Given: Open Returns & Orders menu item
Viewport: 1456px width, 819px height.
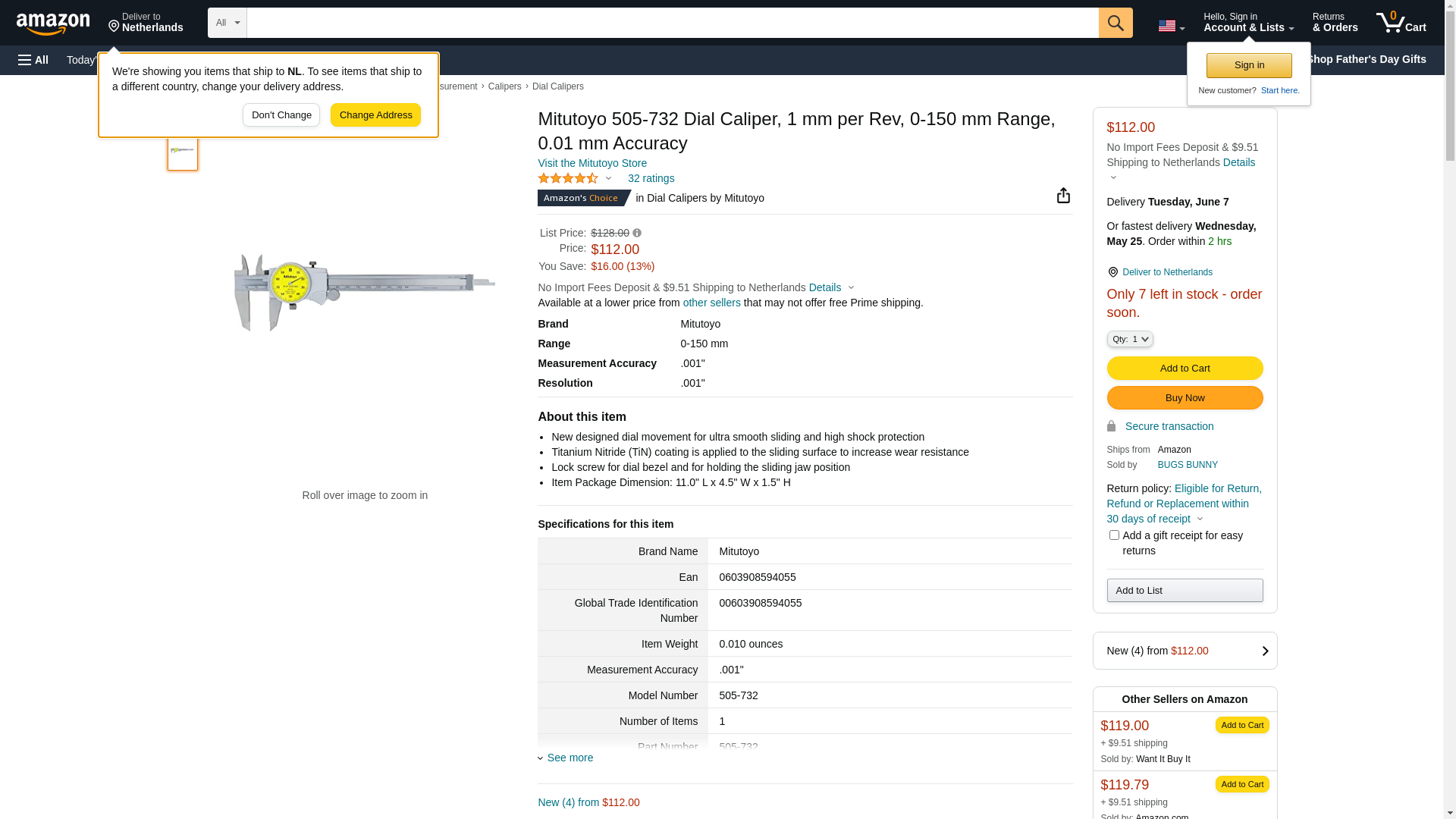Looking at the screenshot, I should (x=1335, y=23).
